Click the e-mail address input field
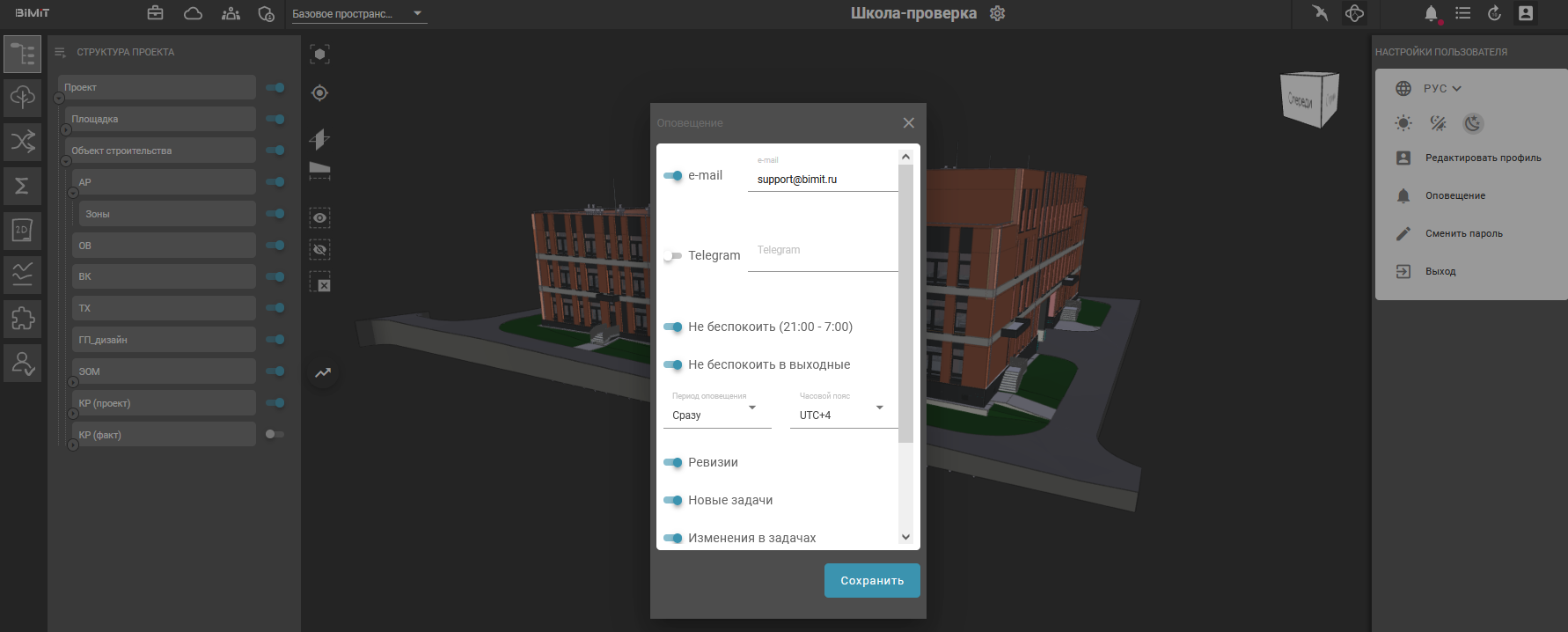 [822, 180]
